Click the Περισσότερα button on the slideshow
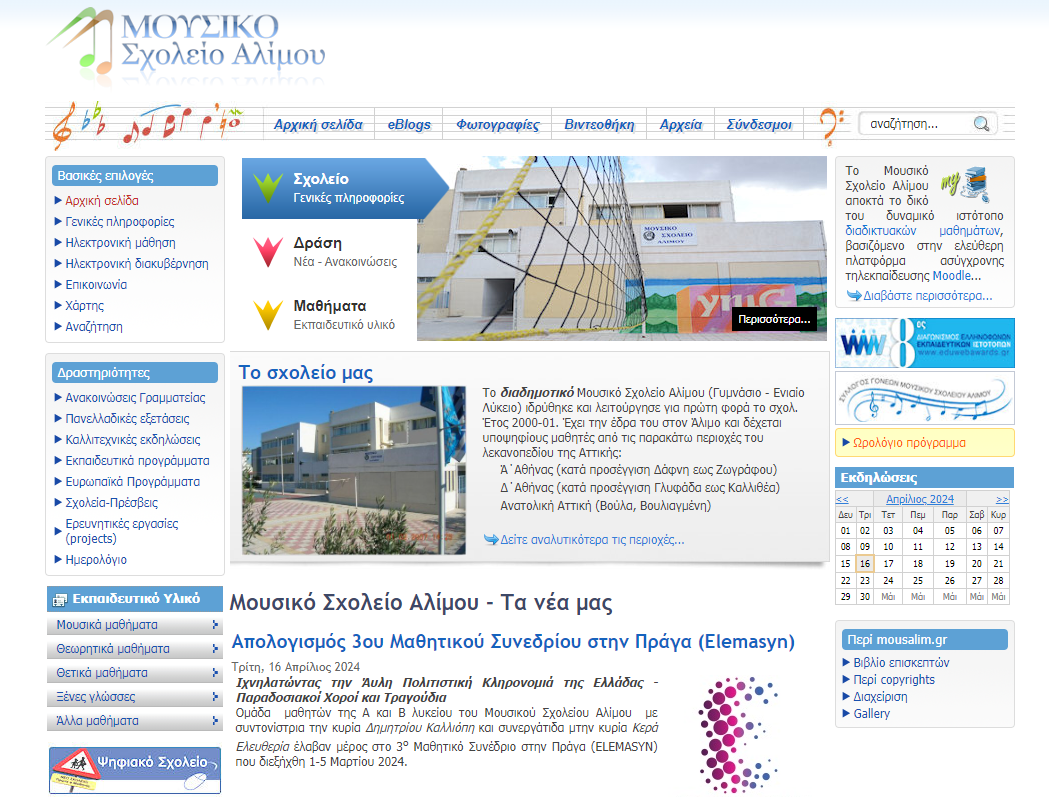The width and height of the screenshot is (1049, 797). click(774, 319)
